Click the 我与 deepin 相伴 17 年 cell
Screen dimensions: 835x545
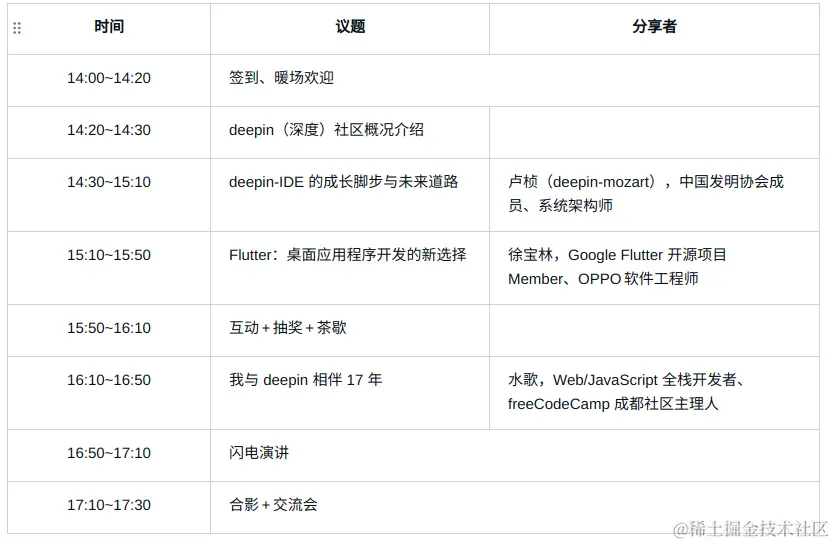[305, 380]
